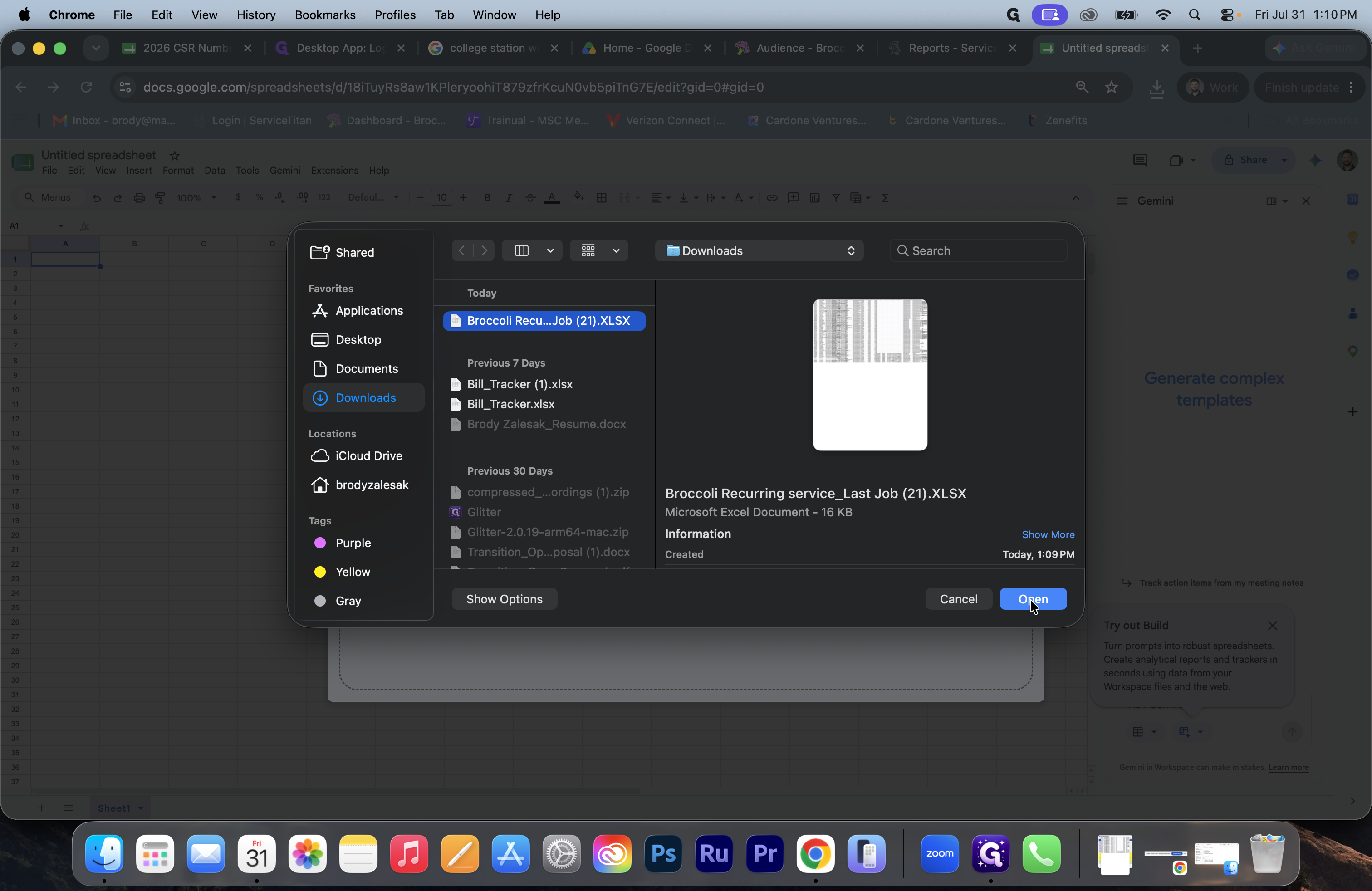The height and width of the screenshot is (891, 1372).
Task: Select Broccoli Recu...Job (21).XLSX file row
Action: point(544,320)
